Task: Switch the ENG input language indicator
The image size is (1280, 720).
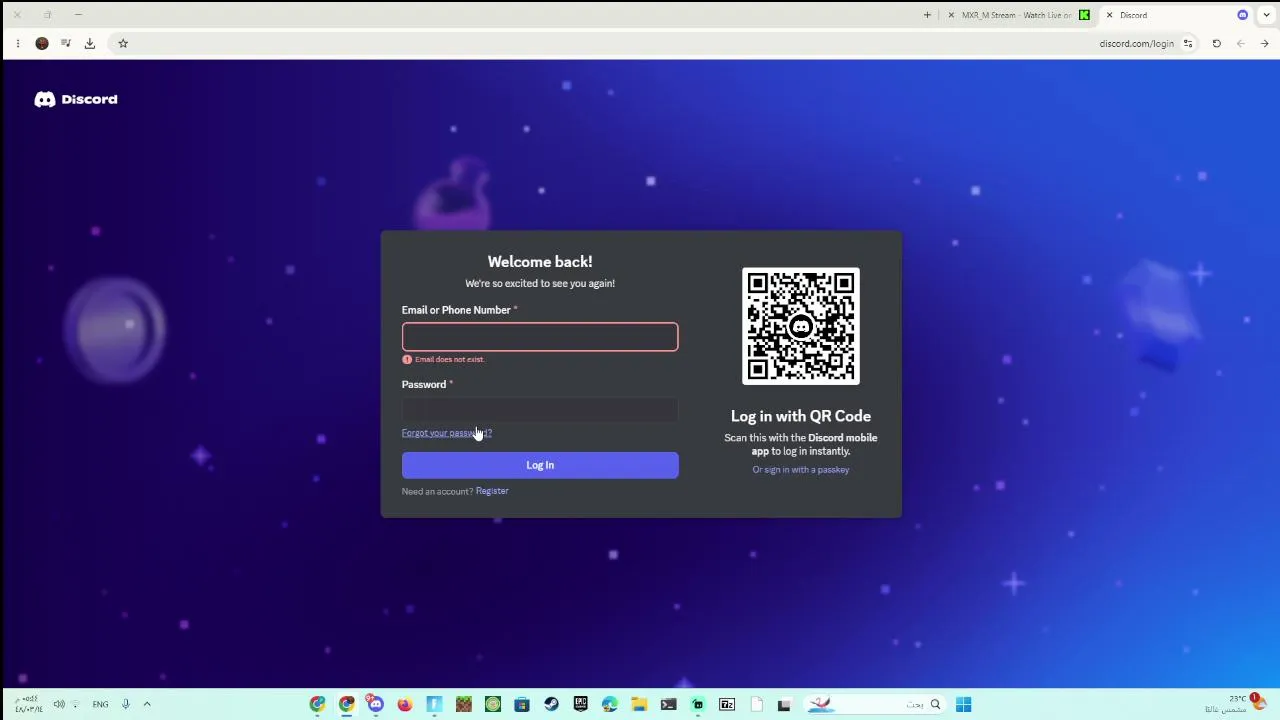Action: point(100,704)
